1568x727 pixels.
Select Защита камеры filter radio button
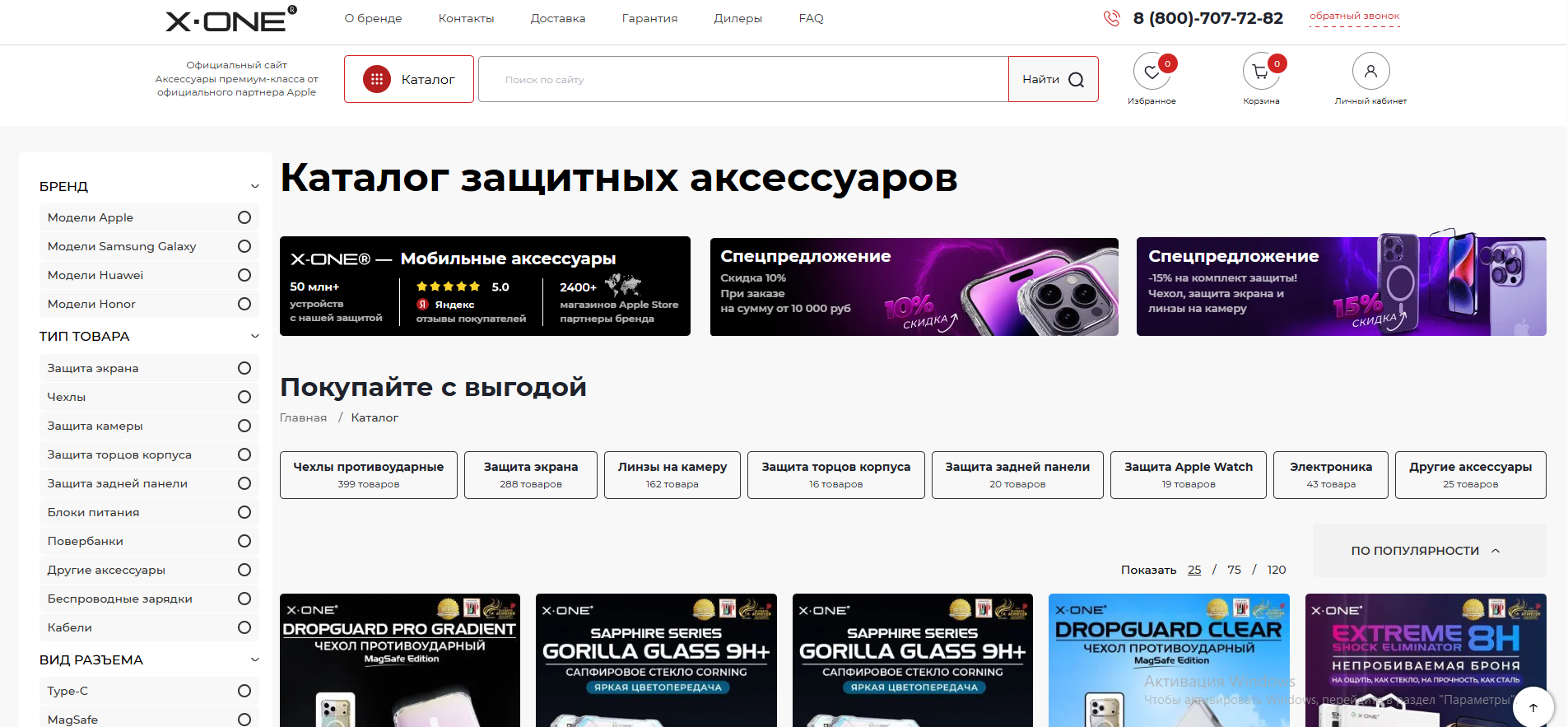pyautogui.click(x=244, y=426)
